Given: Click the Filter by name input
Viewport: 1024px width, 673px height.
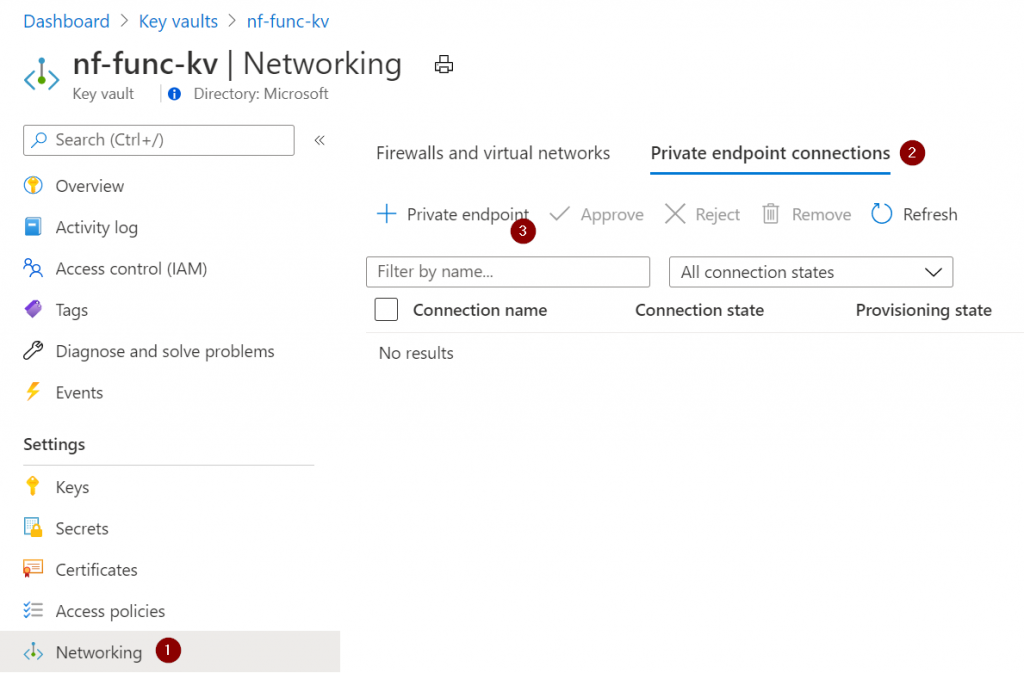Looking at the screenshot, I should (507, 272).
